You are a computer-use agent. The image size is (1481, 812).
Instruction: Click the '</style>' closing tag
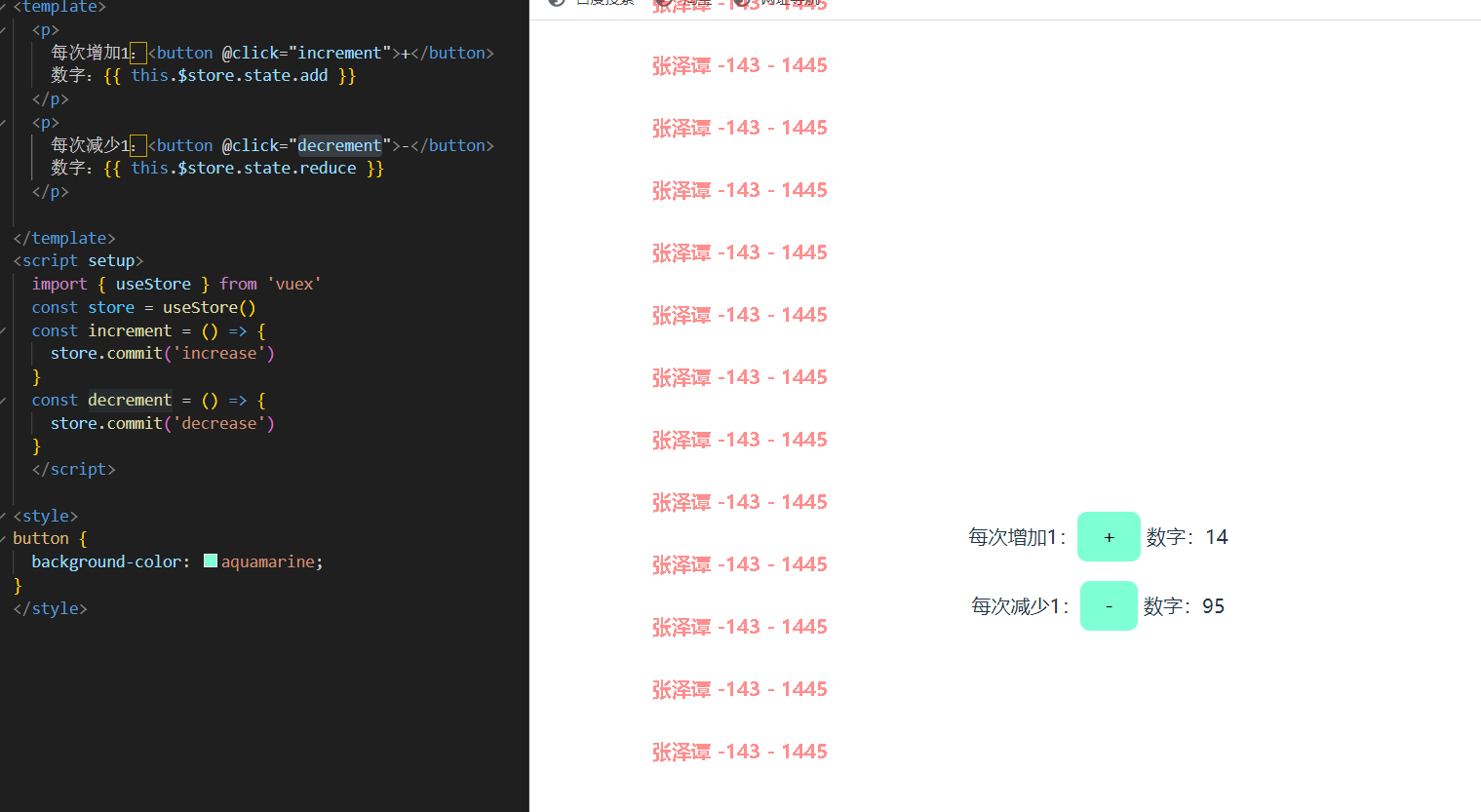(x=50, y=608)
